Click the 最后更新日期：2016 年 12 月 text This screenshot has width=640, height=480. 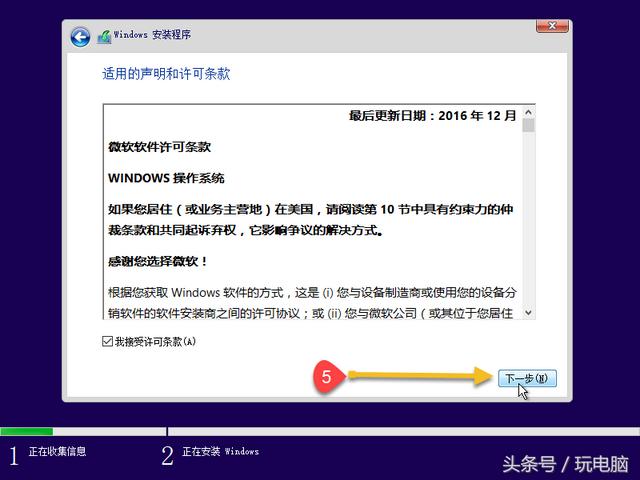[433, 116]
